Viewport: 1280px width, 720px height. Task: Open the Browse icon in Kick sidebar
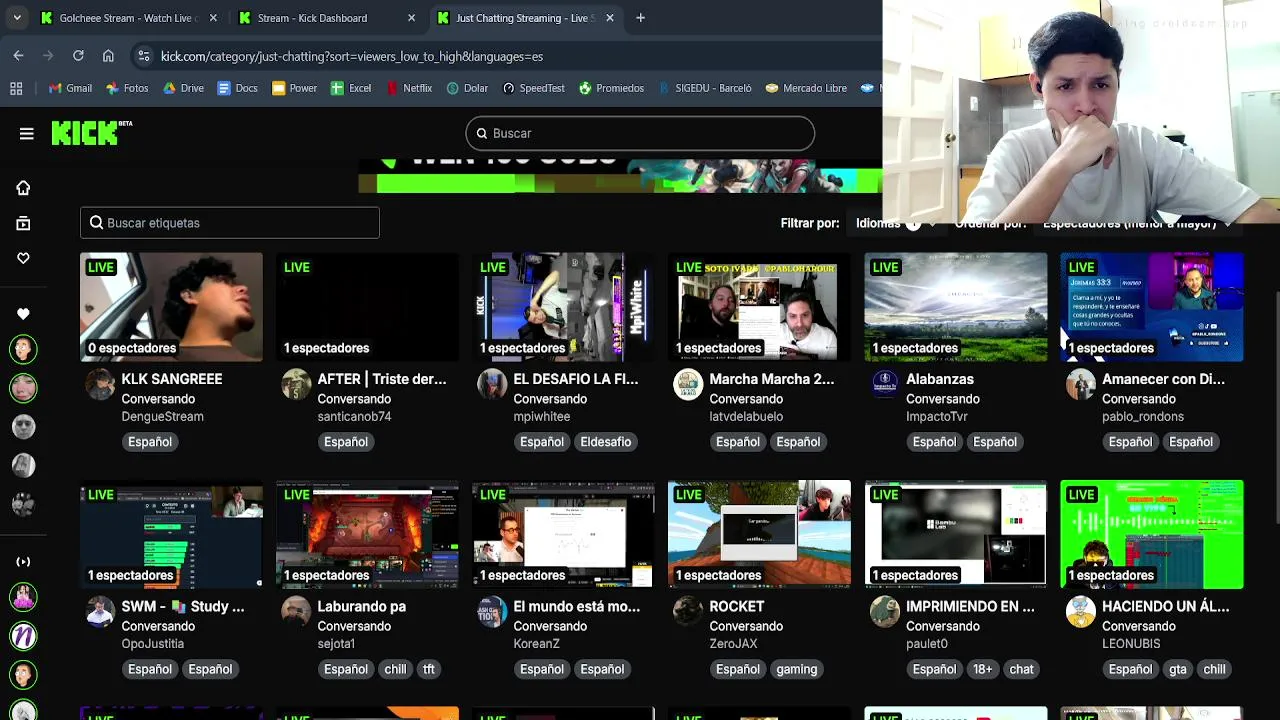[23, 223]
